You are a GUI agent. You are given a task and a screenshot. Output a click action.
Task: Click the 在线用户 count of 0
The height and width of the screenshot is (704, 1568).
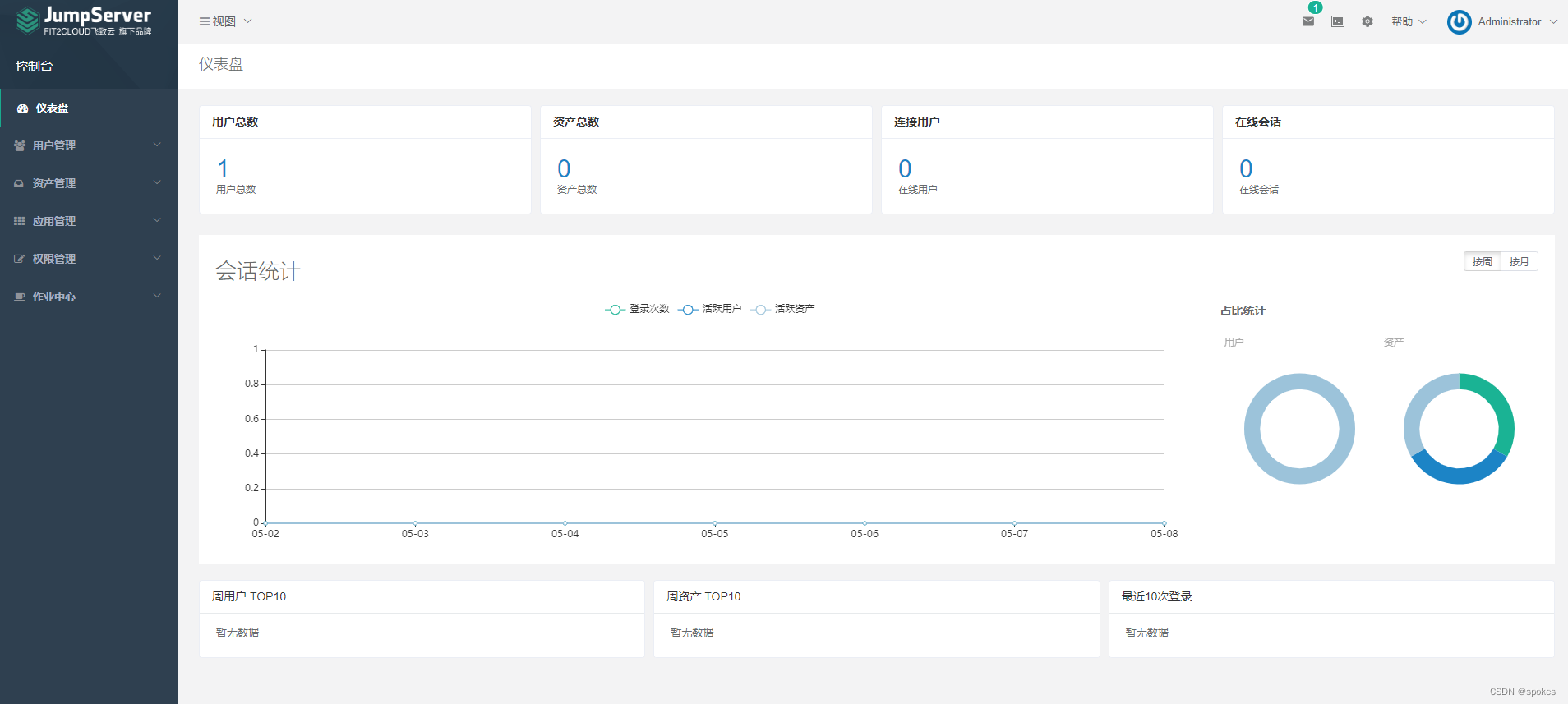(x=905, y=168)
